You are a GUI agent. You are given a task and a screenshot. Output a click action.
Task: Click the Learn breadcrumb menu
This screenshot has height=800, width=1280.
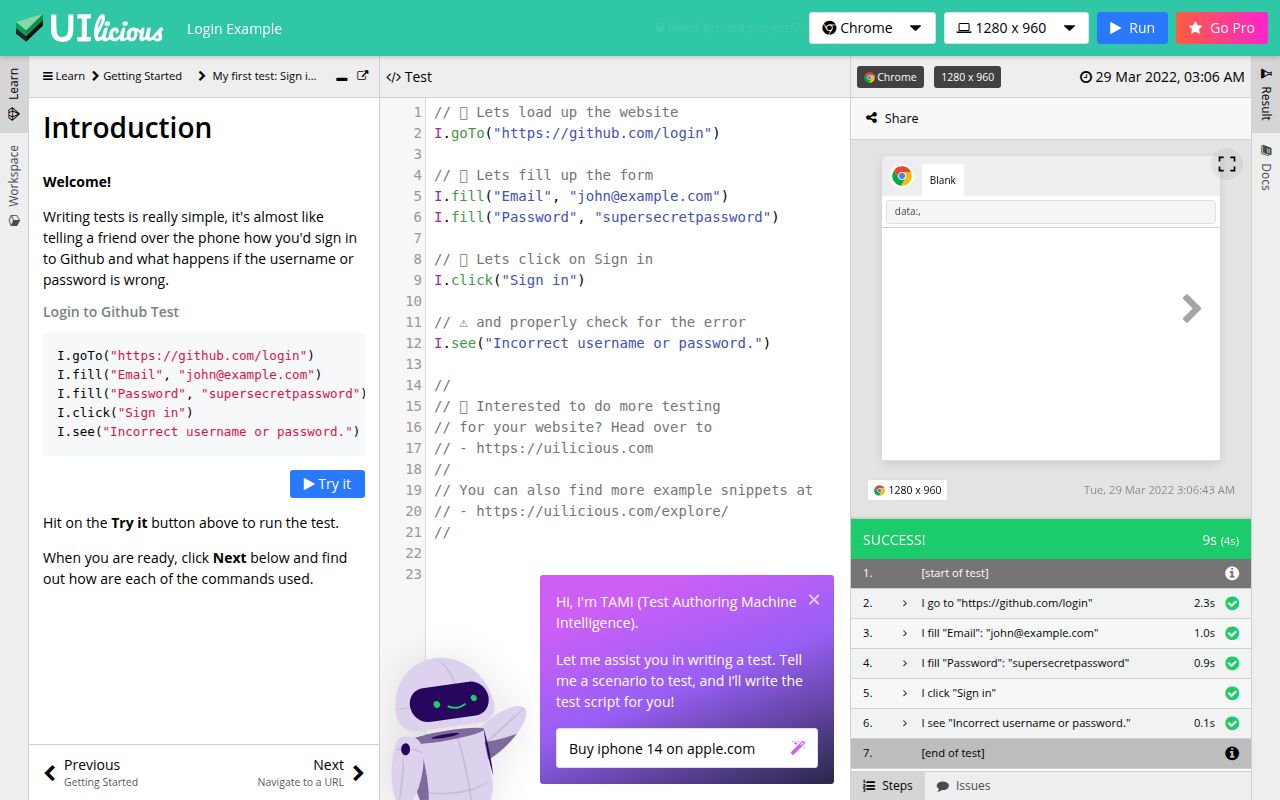pos(63,76)
